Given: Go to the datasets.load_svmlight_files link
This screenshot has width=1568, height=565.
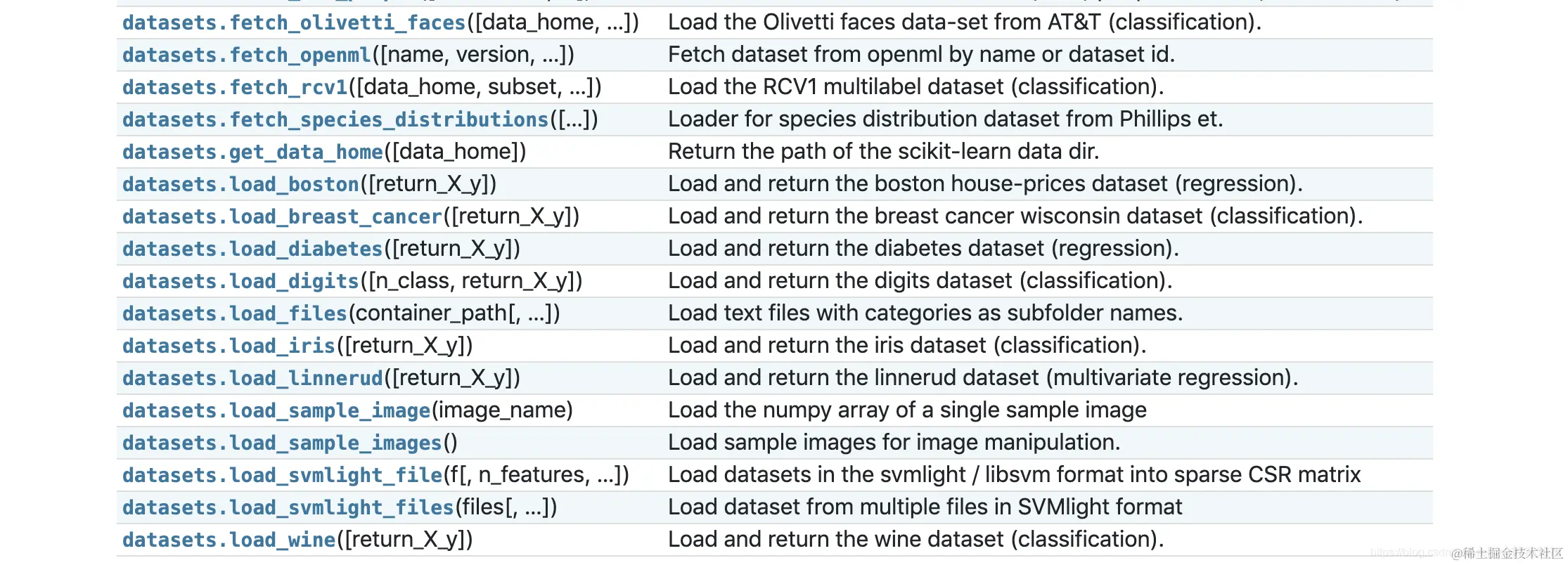Looking at the screenshot, I should [288, 508].
